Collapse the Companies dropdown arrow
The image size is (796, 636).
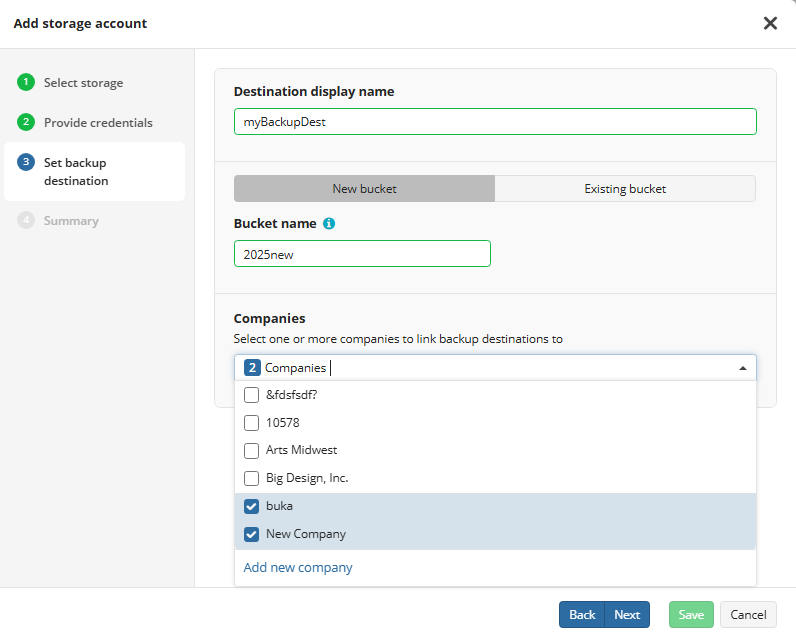click(x=743, y=368)
